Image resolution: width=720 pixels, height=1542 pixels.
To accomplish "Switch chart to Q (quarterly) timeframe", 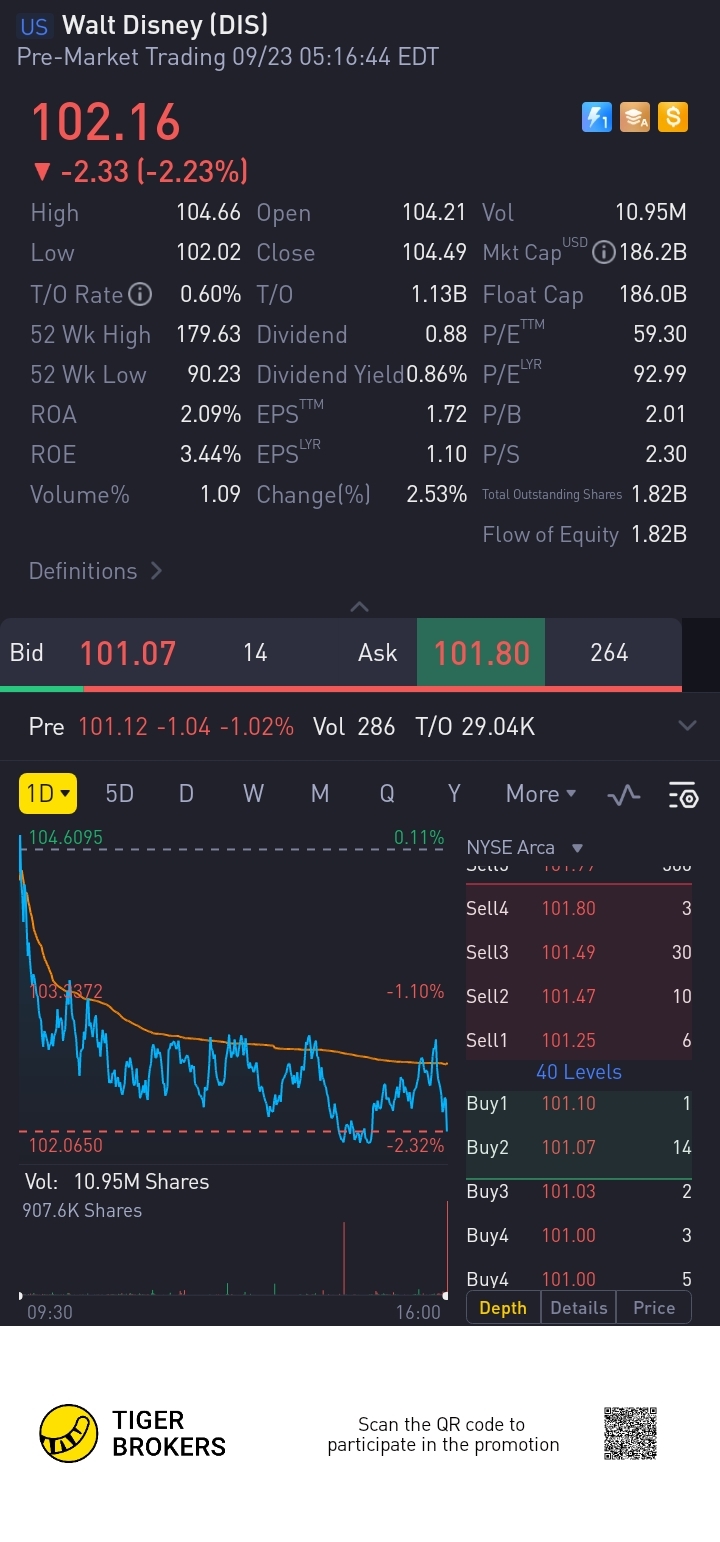I will point(387,794).
